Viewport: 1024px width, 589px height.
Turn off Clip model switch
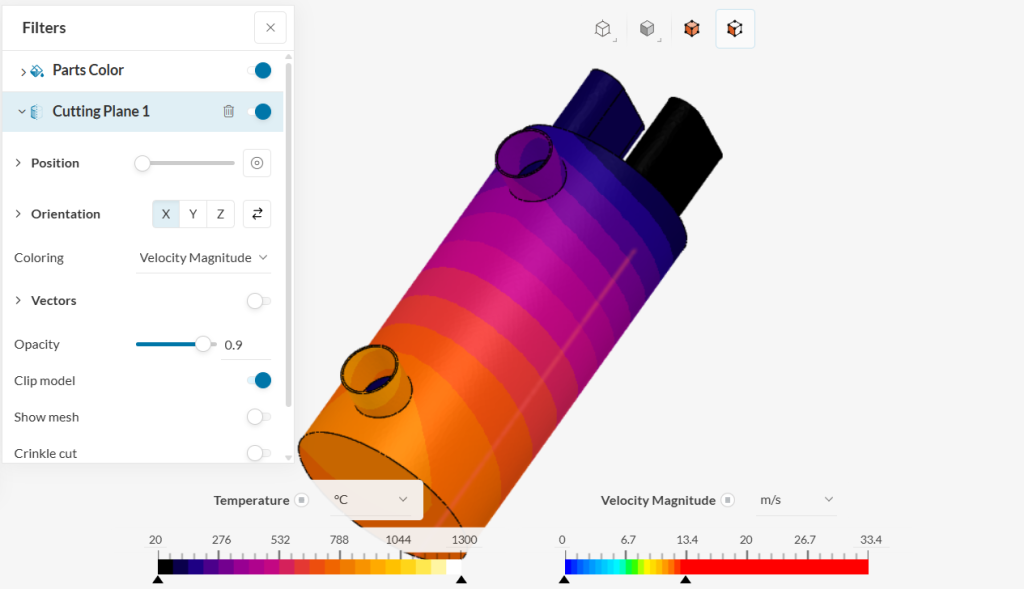(259, 380)
